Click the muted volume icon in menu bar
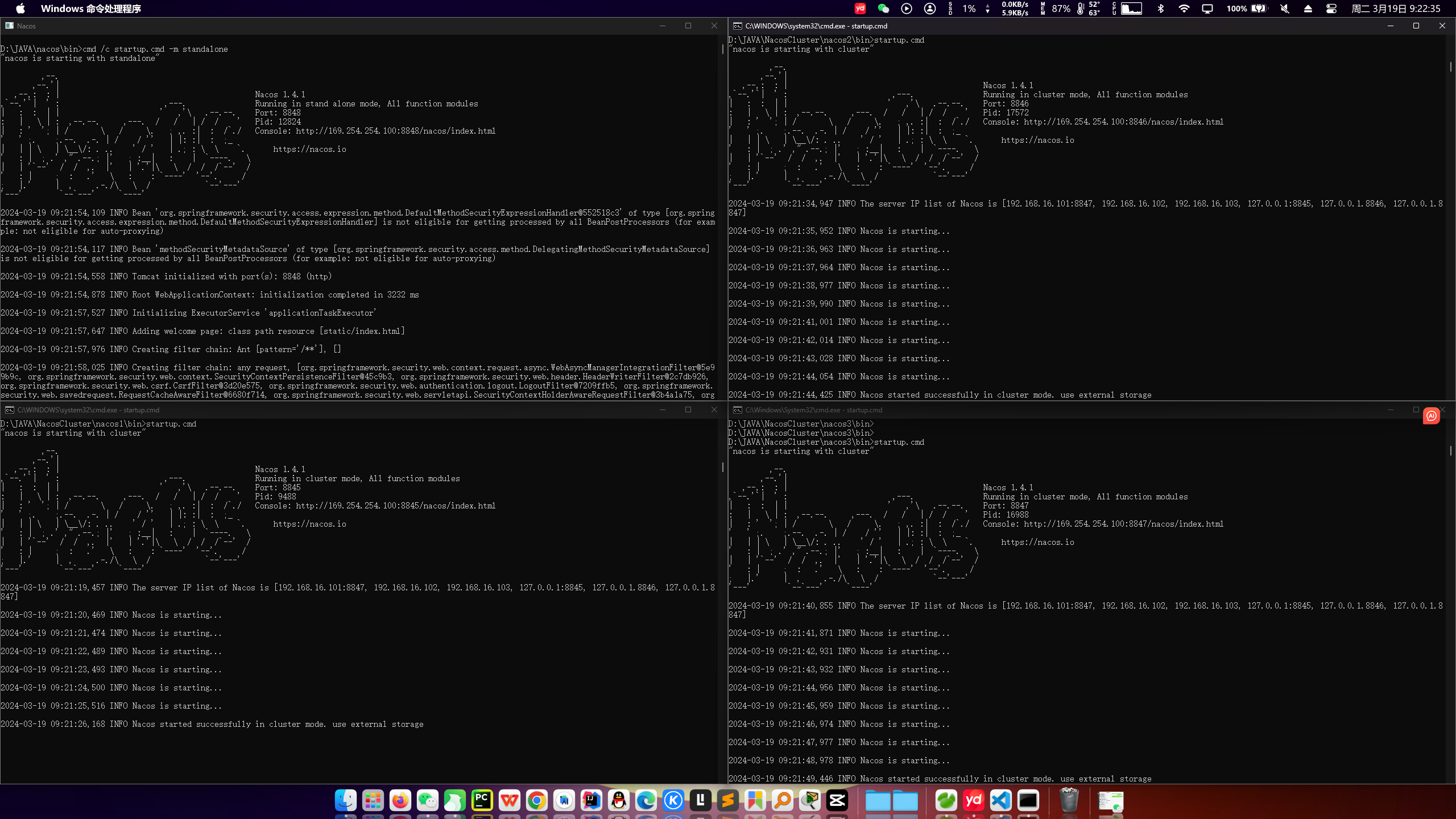The height and width of the screenshot is (819, 1456). coord(1285,9)
